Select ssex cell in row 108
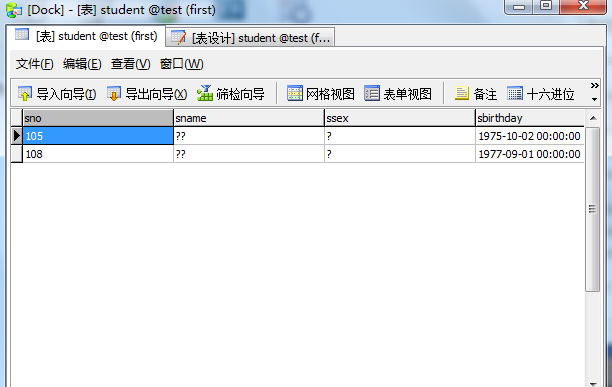 coord(400,154)
